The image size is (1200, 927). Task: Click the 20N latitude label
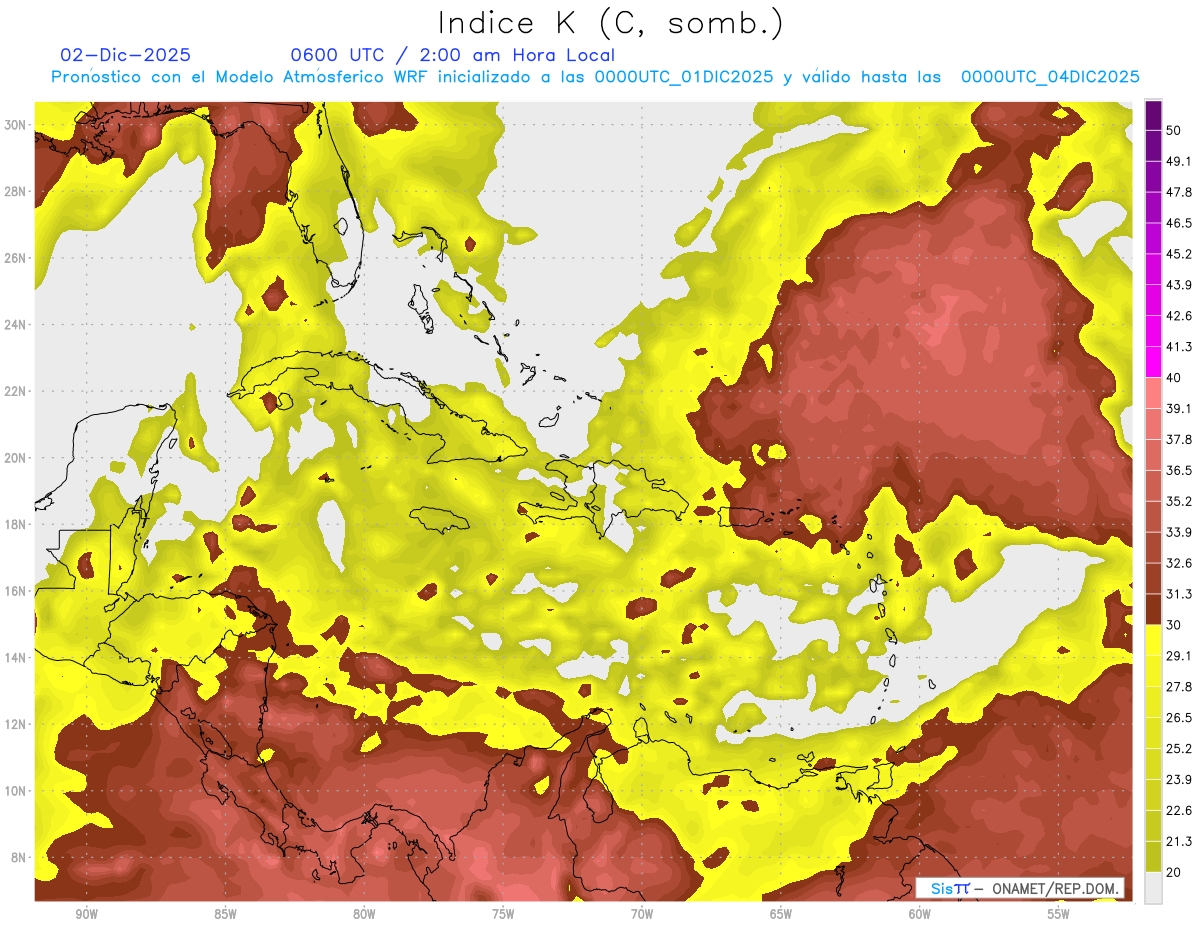pyautogui.click(x=16, y=458)
